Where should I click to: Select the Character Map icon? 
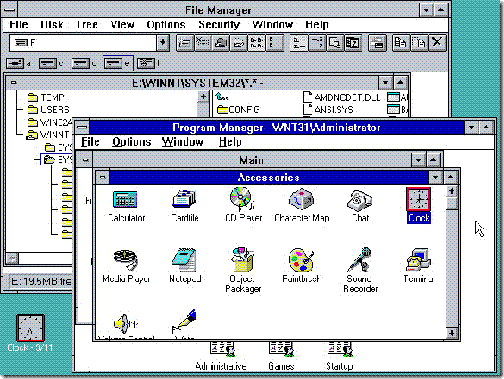302,200
